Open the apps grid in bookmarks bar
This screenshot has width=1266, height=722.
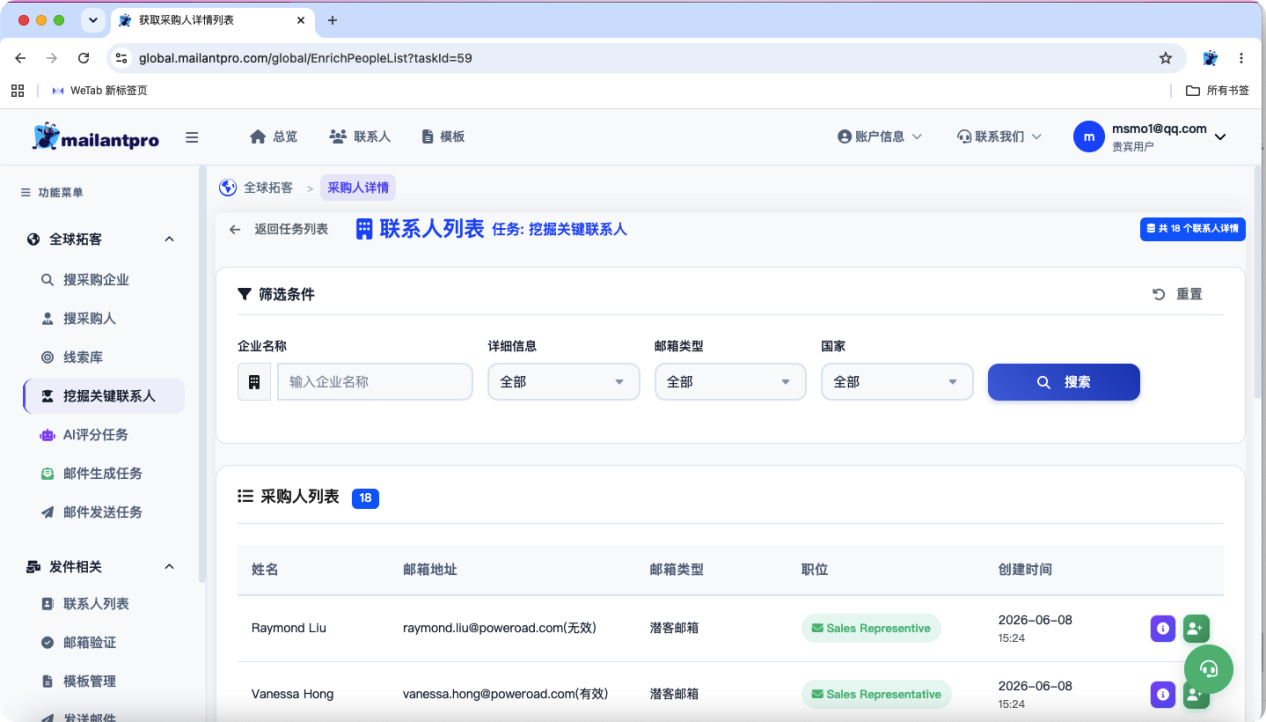pos(17,90)
